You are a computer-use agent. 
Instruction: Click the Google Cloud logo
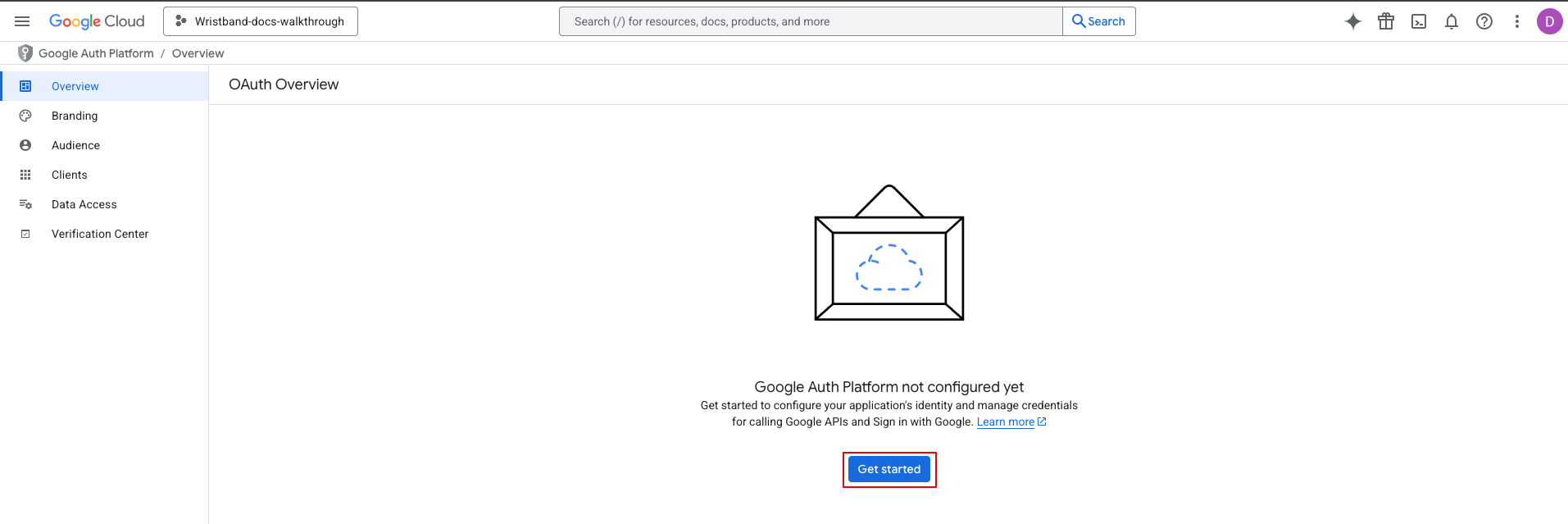(x=97, y=21)
